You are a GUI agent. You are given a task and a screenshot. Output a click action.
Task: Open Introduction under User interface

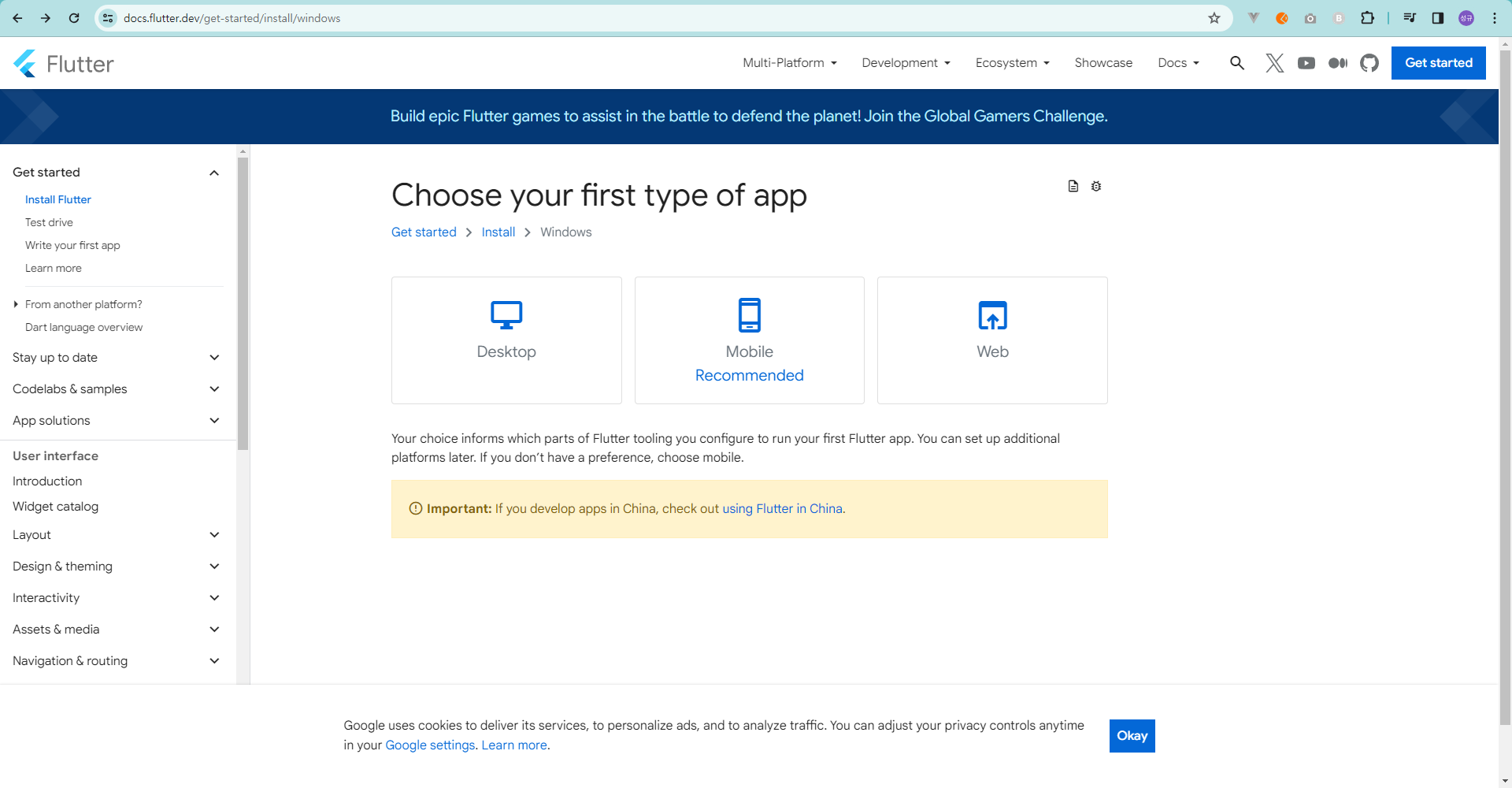pos(47,481)
